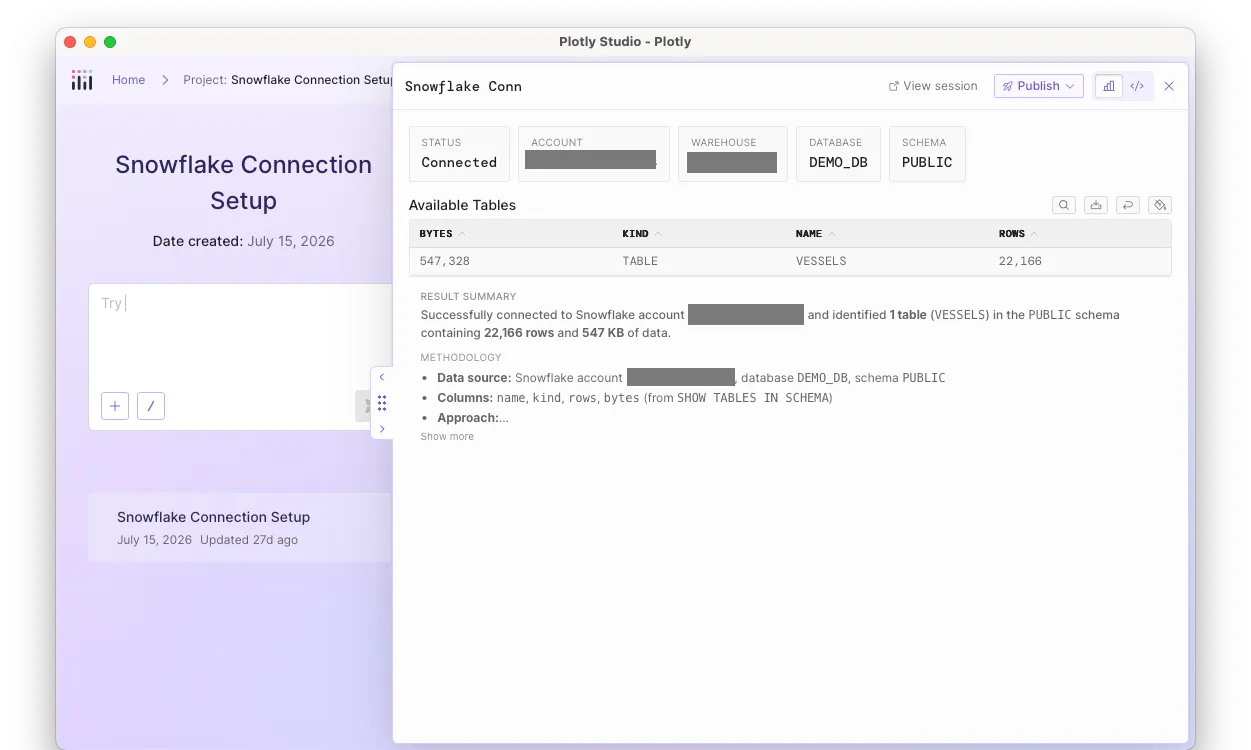Click the Plotly logo icon
The width and height of the screenshot is (1251, 750).
click(82, 80)
